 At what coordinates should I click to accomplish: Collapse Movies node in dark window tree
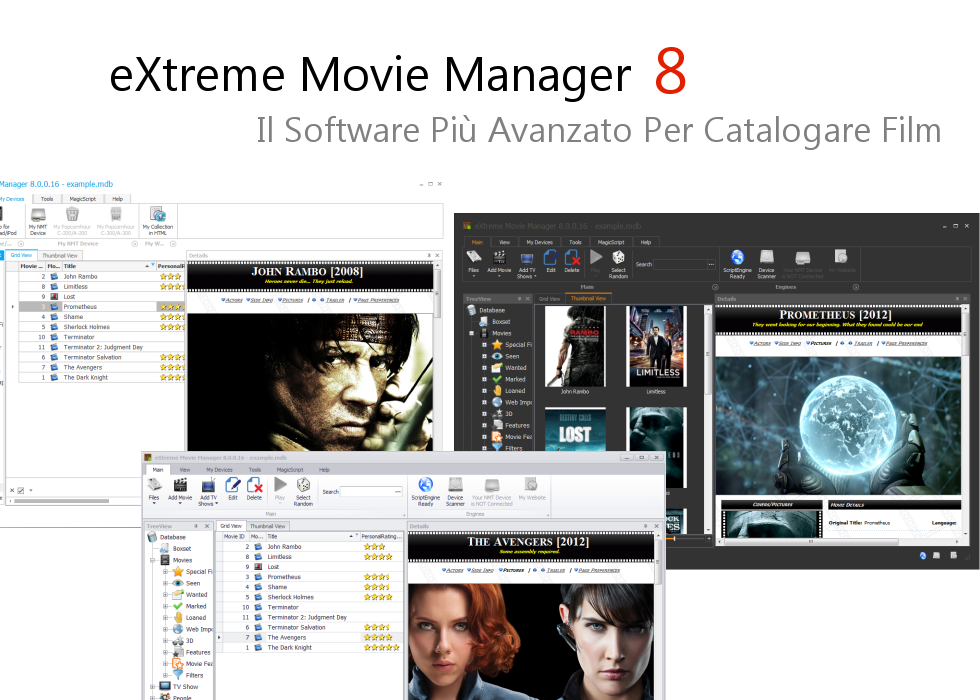click(x=472, y=333)
